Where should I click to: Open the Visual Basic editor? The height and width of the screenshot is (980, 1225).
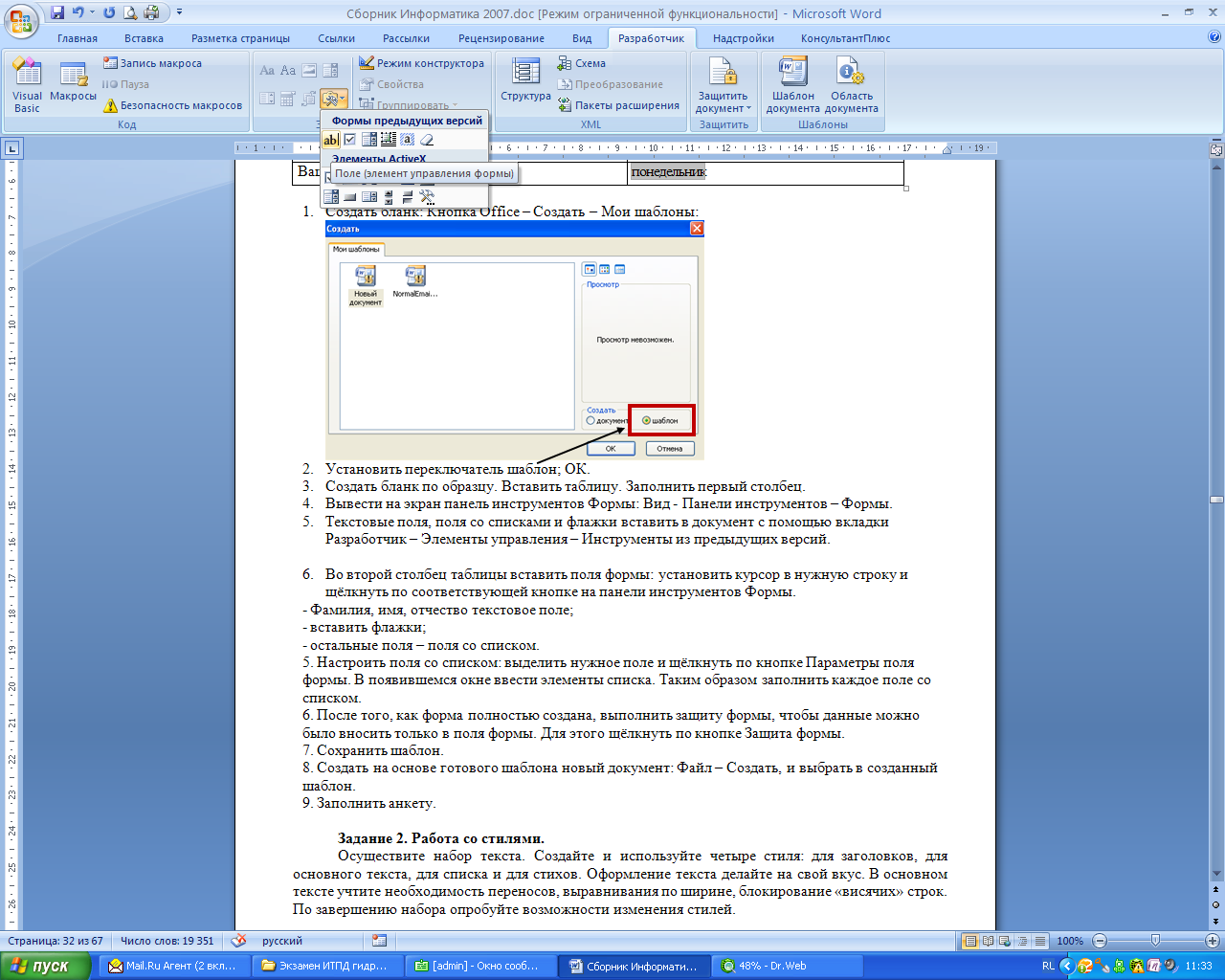[27, 85]
